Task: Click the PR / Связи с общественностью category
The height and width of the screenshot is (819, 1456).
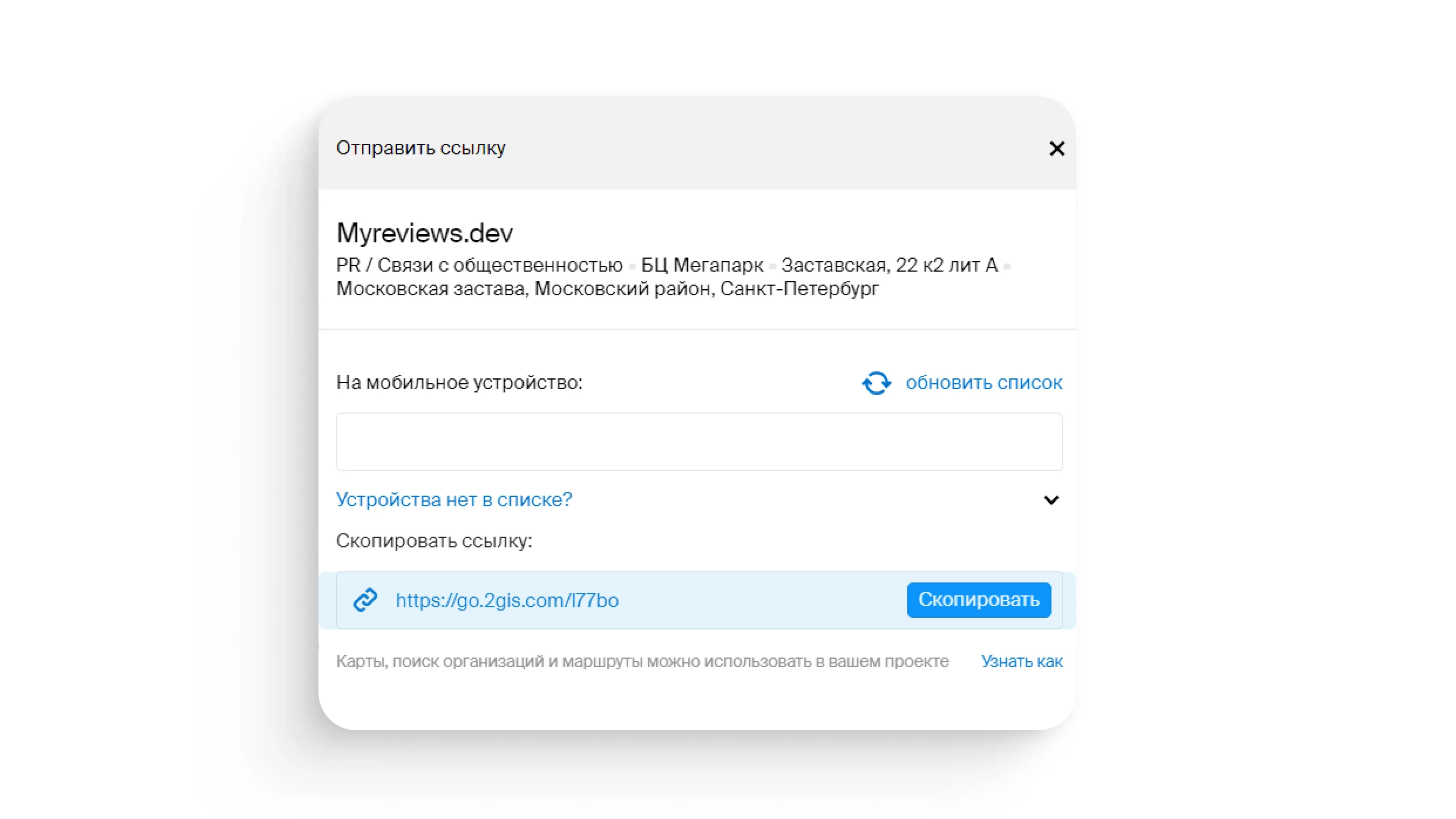Action: (x=479, y=265)
